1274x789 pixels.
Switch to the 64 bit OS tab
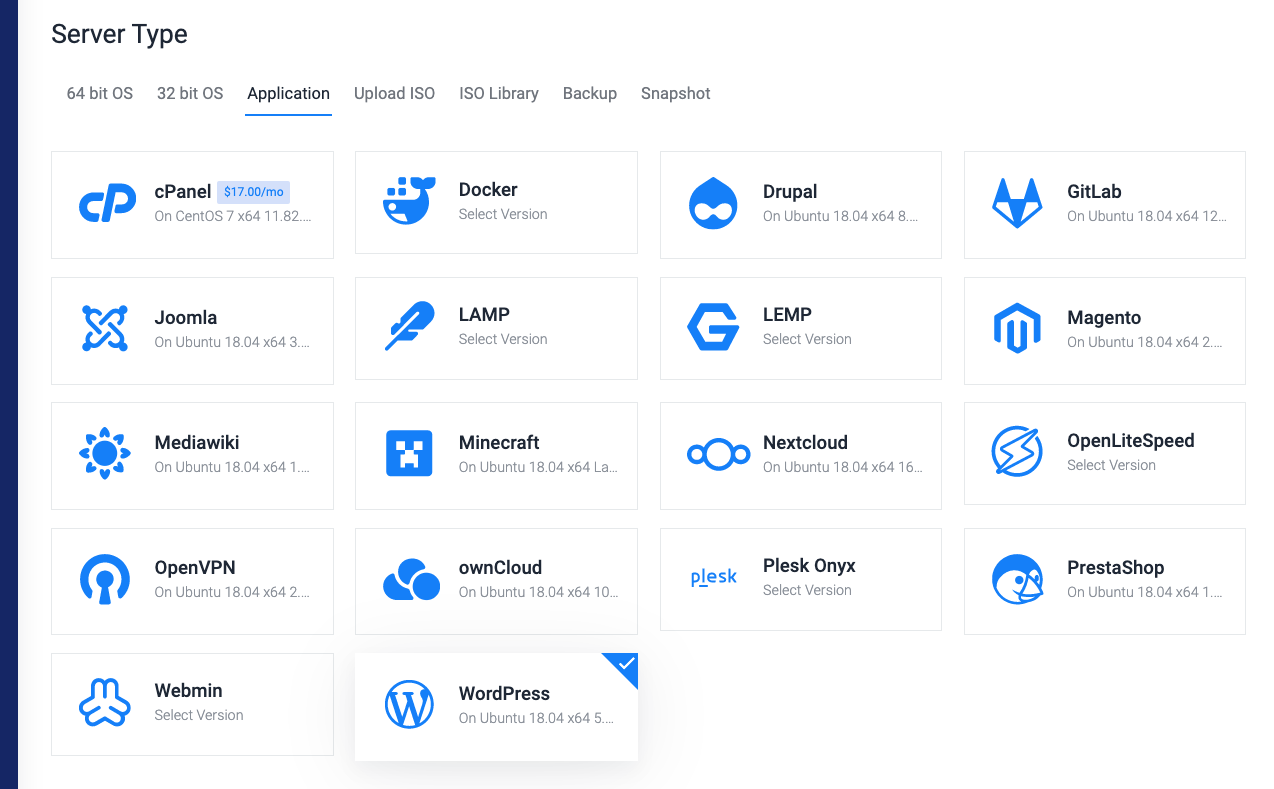pos(100,93)
